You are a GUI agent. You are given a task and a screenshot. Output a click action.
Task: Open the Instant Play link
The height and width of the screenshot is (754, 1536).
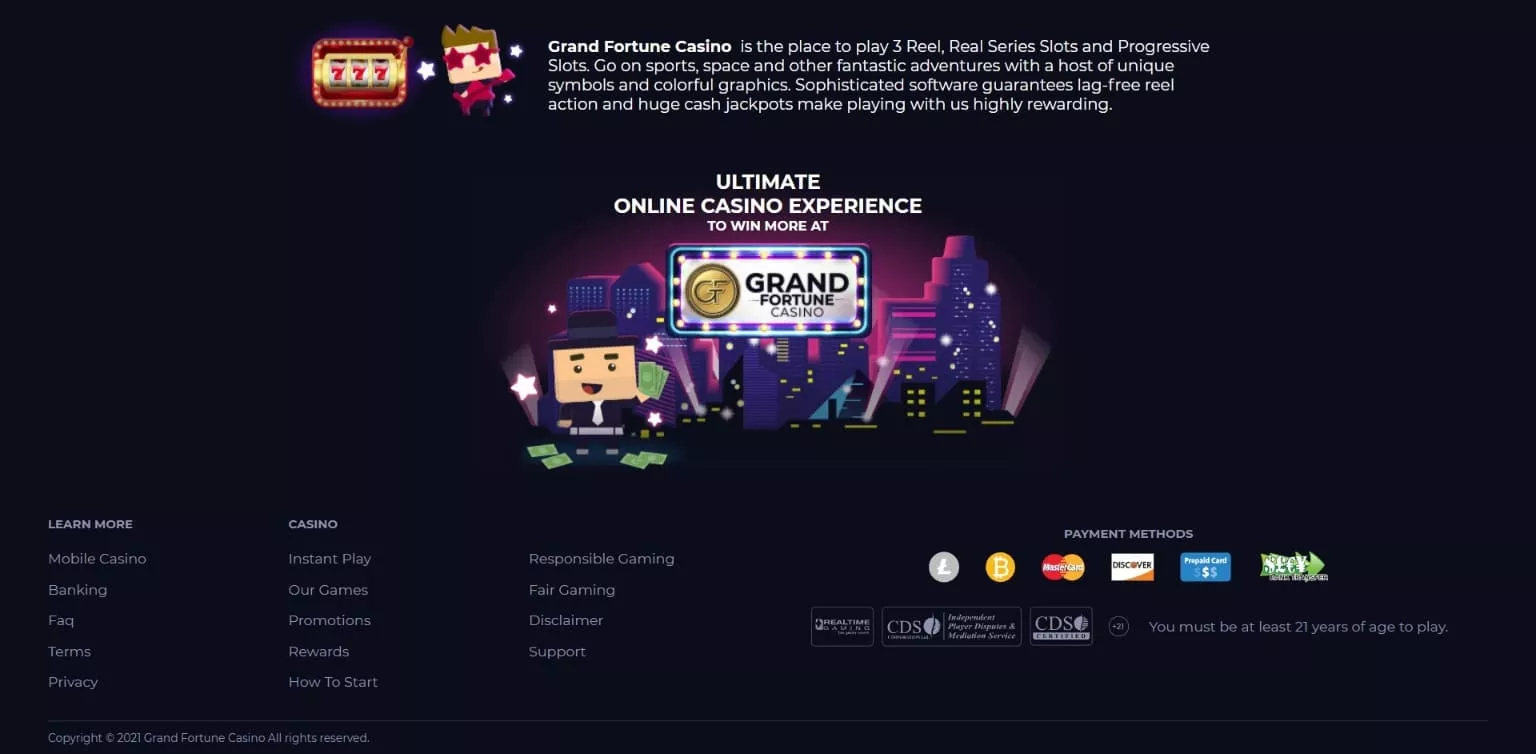[x=329, y=559]
